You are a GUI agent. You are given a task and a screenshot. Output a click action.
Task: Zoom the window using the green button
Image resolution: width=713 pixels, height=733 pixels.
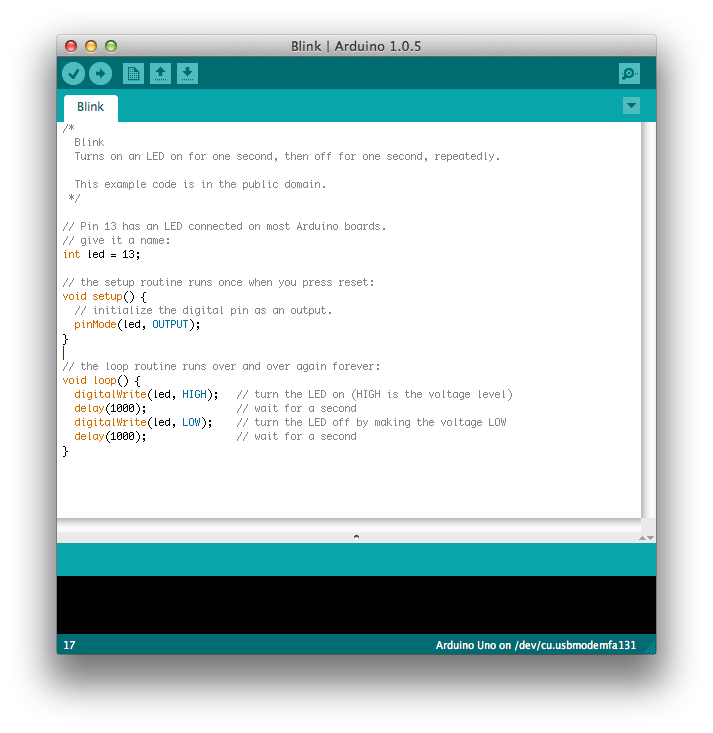click(111, 46)
